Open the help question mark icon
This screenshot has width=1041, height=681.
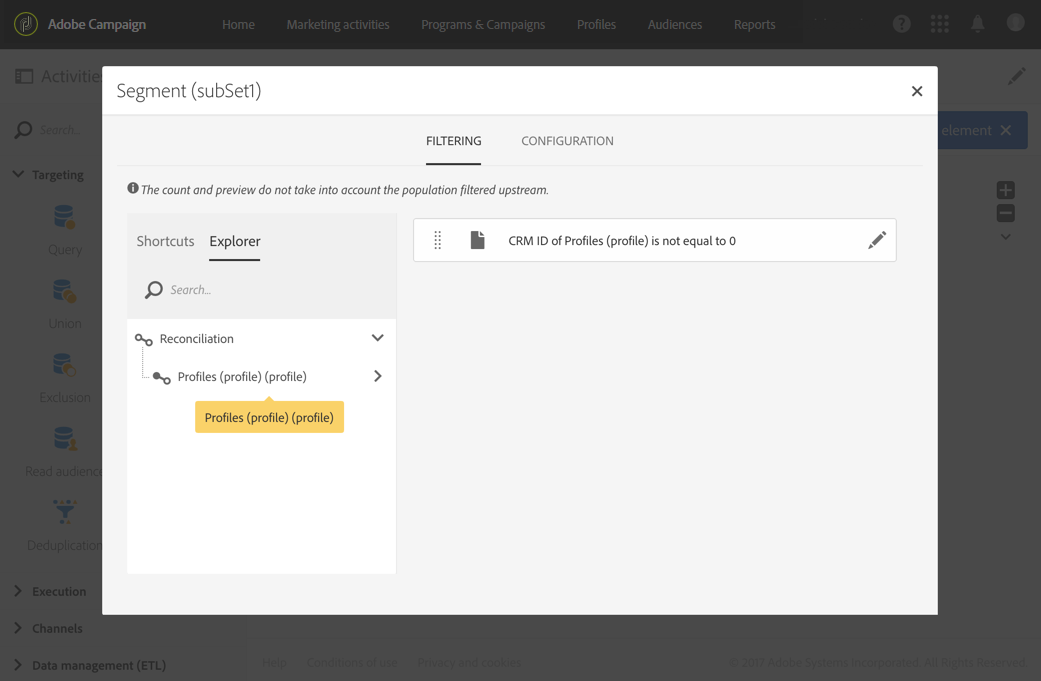pos(901,24)
